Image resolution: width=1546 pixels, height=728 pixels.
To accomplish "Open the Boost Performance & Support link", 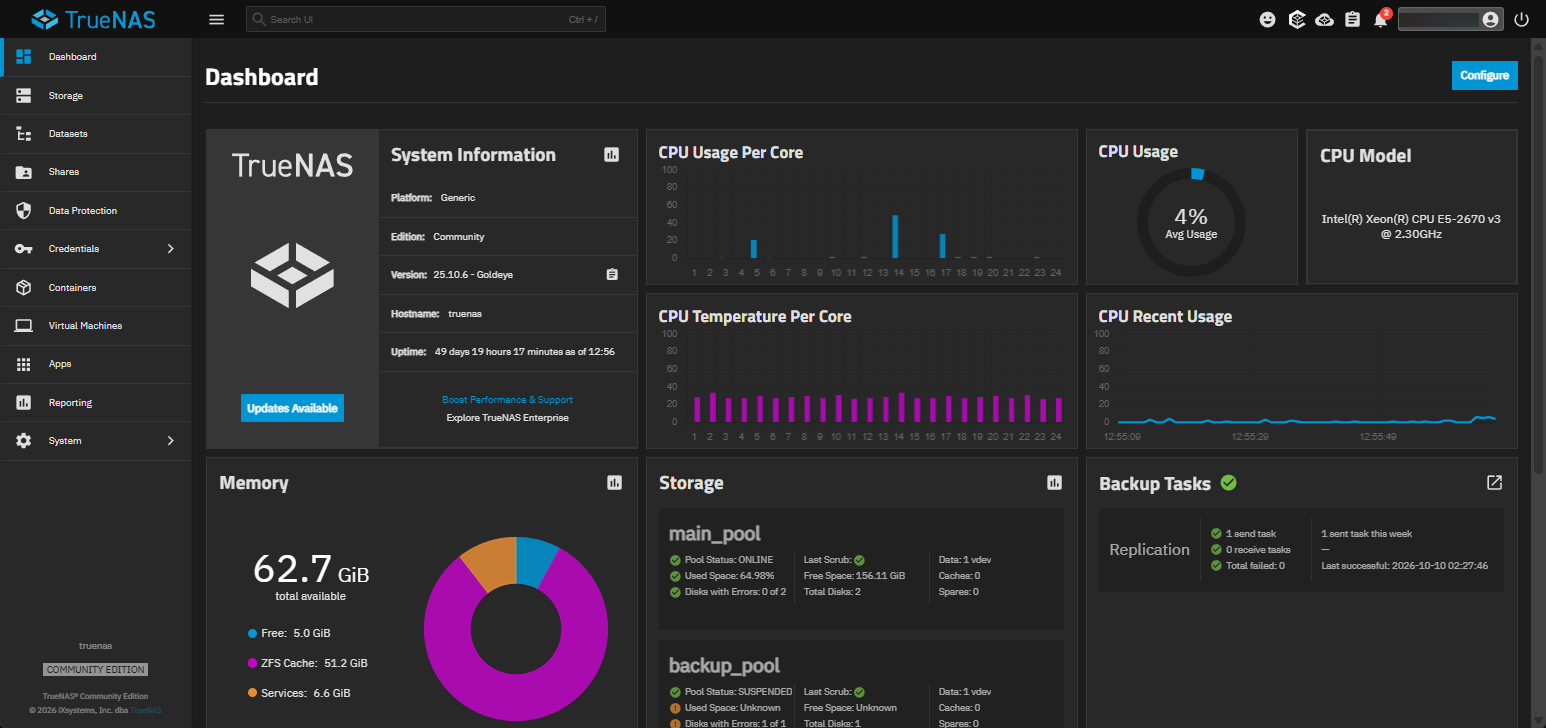I will click(x=508, y=399).
